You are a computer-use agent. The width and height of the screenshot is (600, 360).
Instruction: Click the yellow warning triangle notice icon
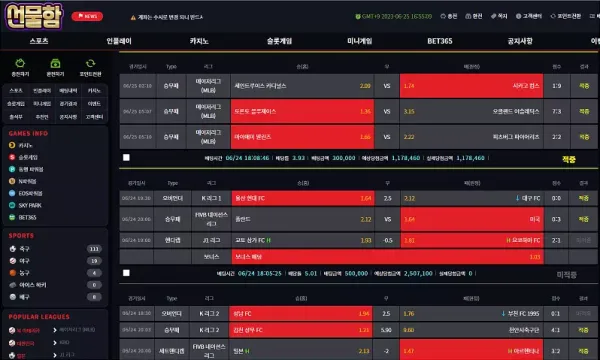[x=133, y=17]
